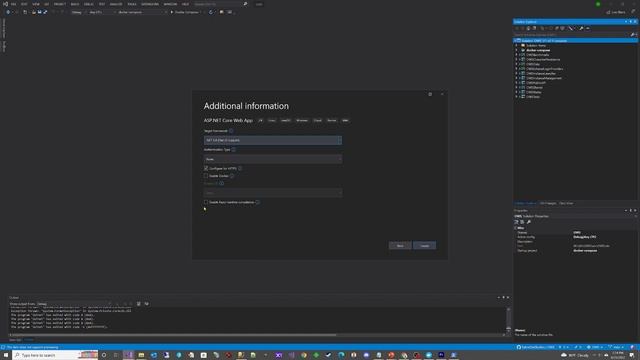The image size is (640, 360).
Task: Open the Debug menu
Action: (x=89, y=4)
